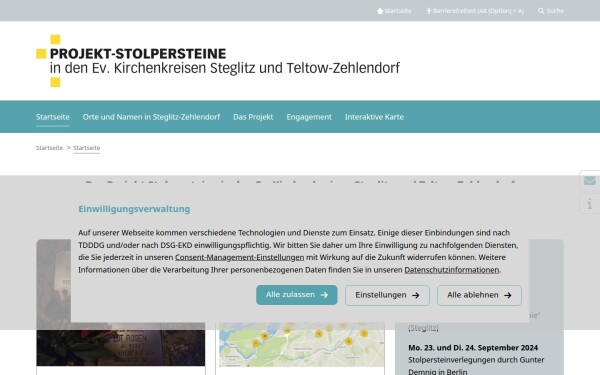Screen dimensions: 600x375
Task: Click first Startseite breadcrumb link
Action: pyautogui.click(x=49, y=148)
